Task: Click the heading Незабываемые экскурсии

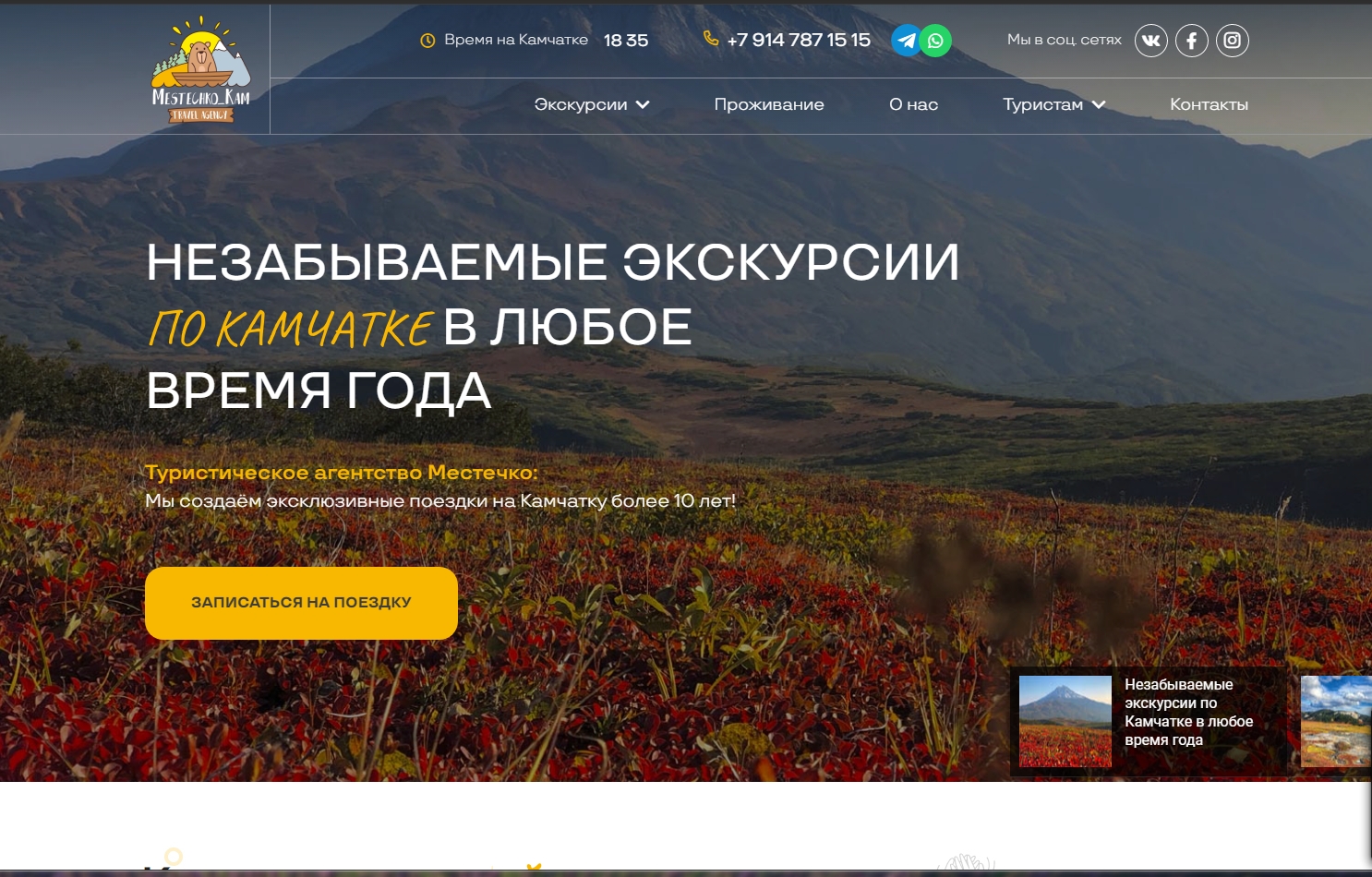Action: (553, 262)
